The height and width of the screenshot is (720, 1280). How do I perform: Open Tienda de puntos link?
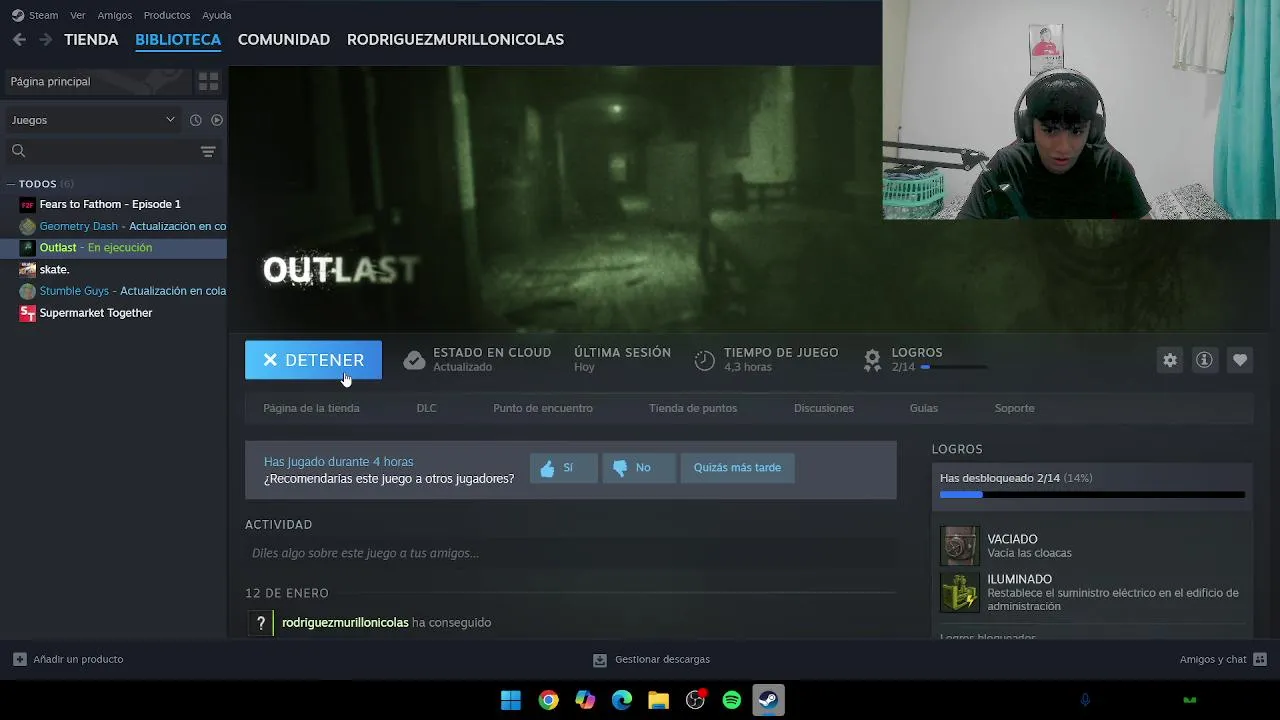pos(693,408)
